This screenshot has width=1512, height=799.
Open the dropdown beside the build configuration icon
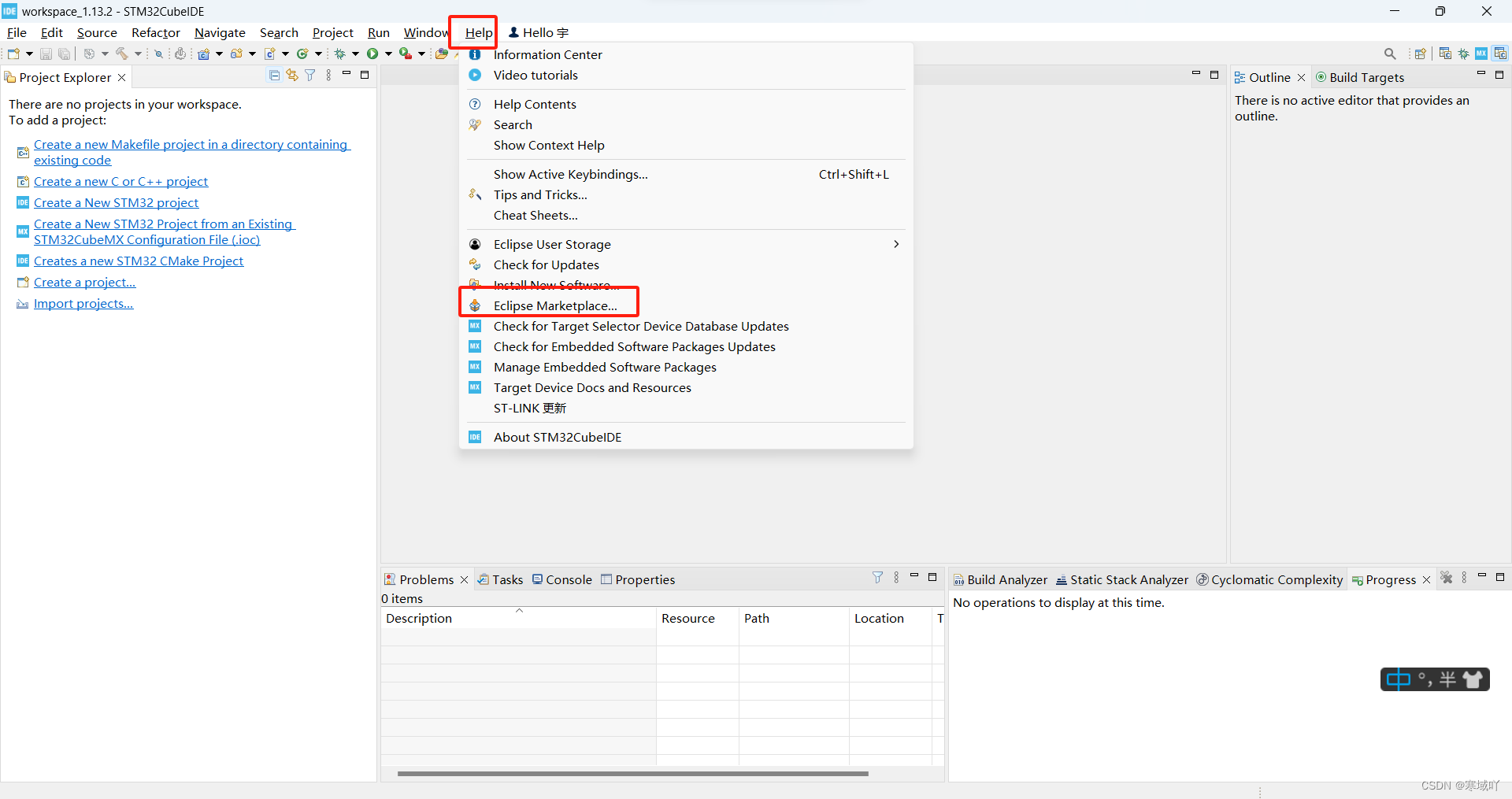tap(105, 54)
